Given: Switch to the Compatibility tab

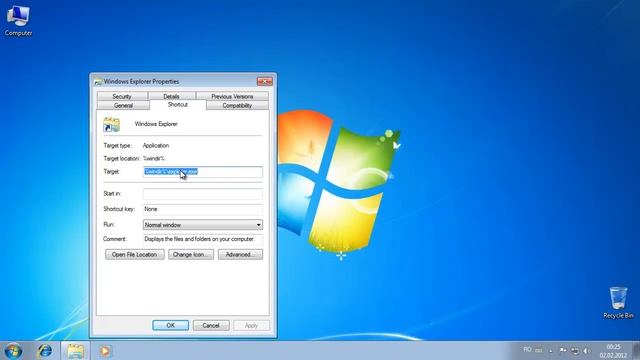Looking at the screenshot, I should click(x=237, y=105).
